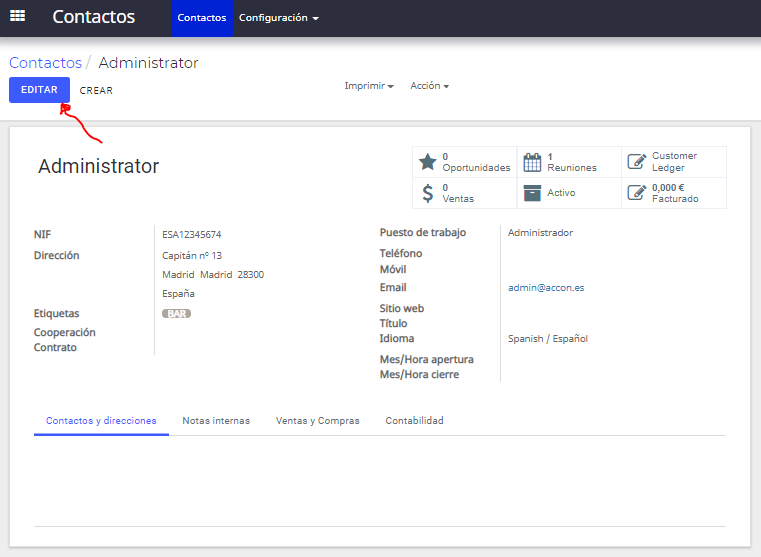Click the Sitio web label

coord(402,309)
